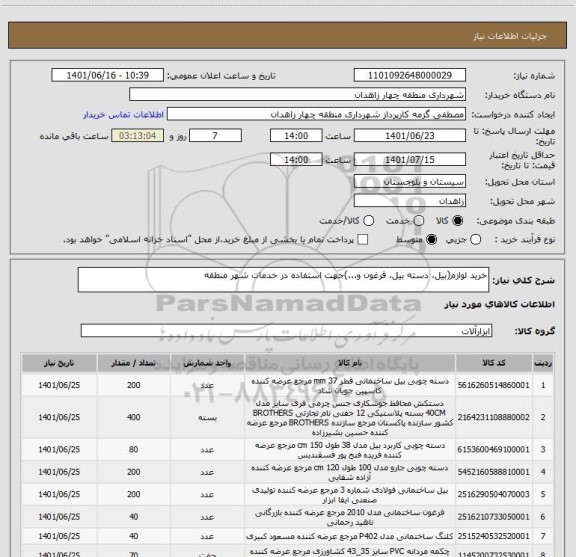Click quantity 400 in row 2
This screenshot has width=576, height=557.
pos(134,417)
